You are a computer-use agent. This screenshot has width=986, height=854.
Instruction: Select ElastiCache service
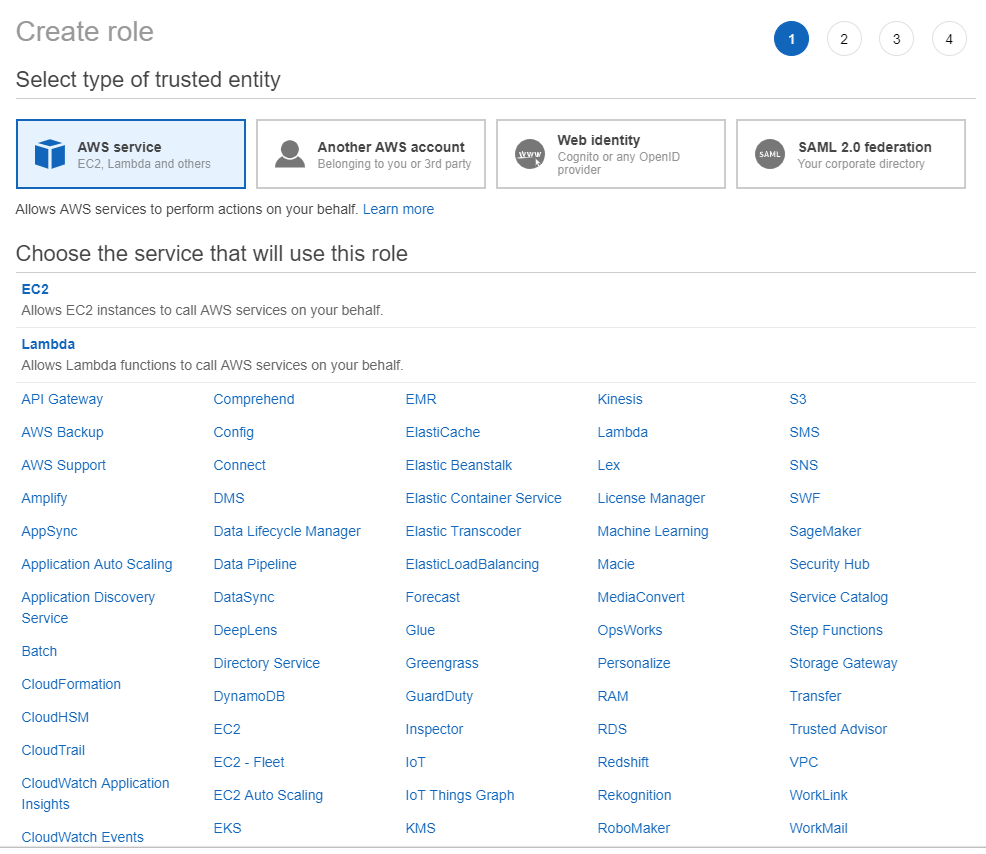(x=443, y=433)
